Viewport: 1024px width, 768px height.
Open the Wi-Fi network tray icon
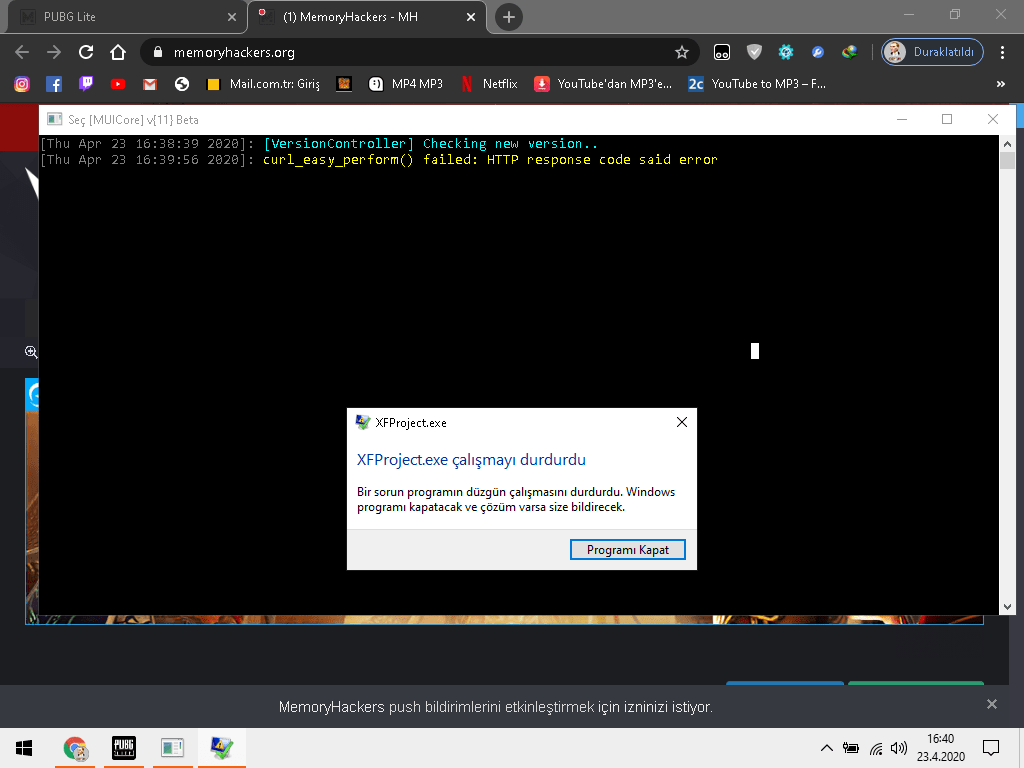click(876, 748)
